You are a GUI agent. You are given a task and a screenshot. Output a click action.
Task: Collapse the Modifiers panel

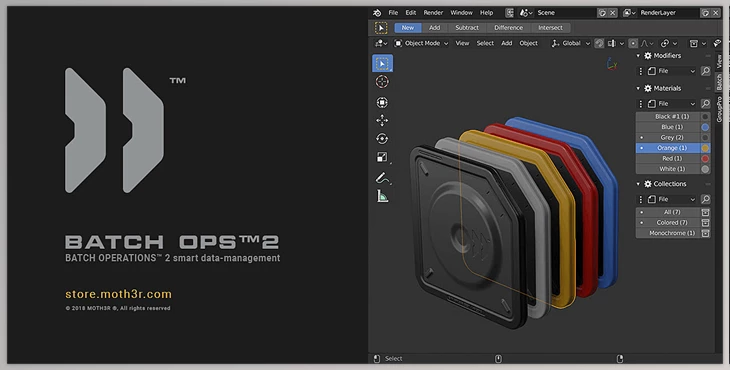638,56
